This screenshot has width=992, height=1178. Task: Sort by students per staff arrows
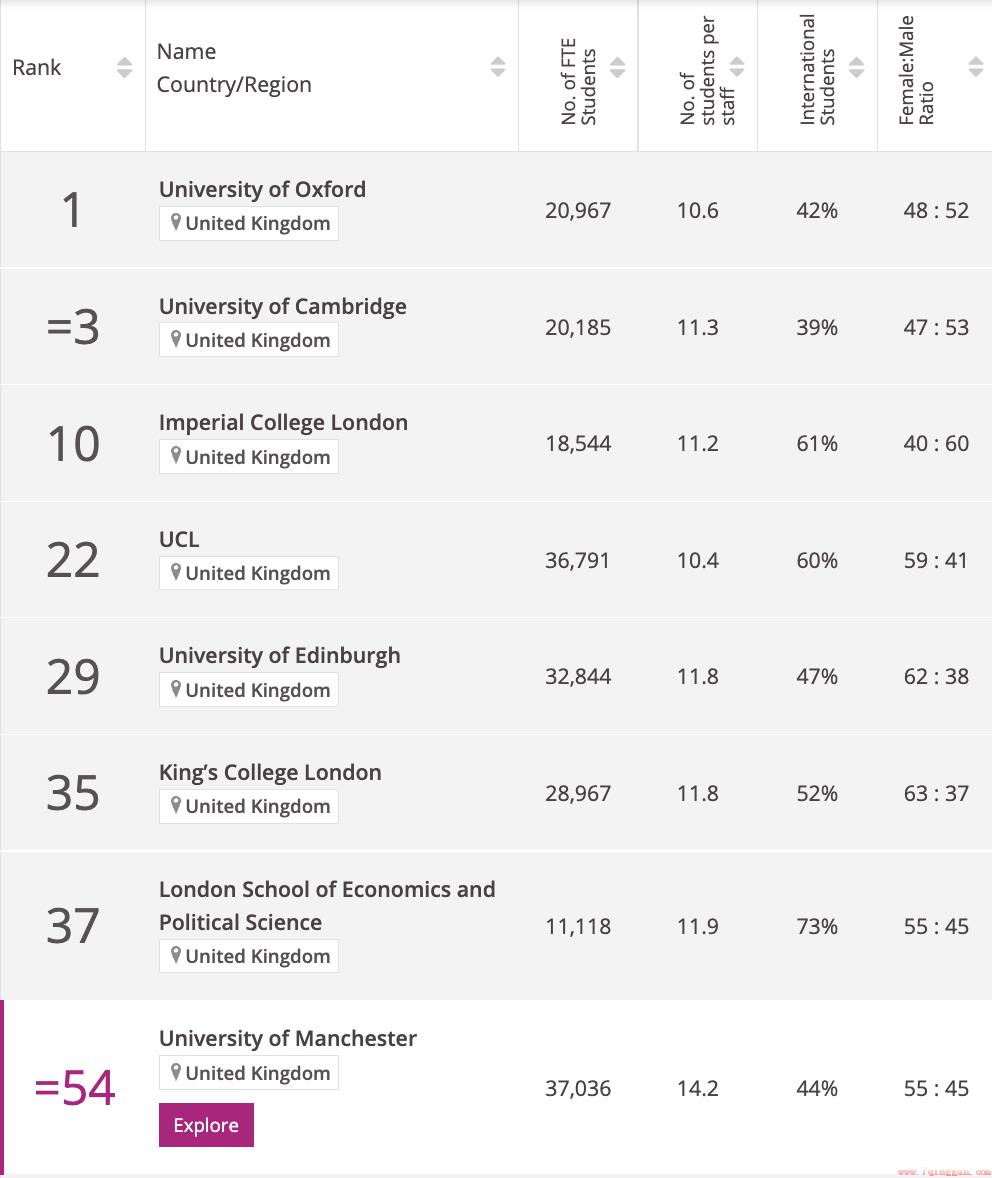(737, 67)
